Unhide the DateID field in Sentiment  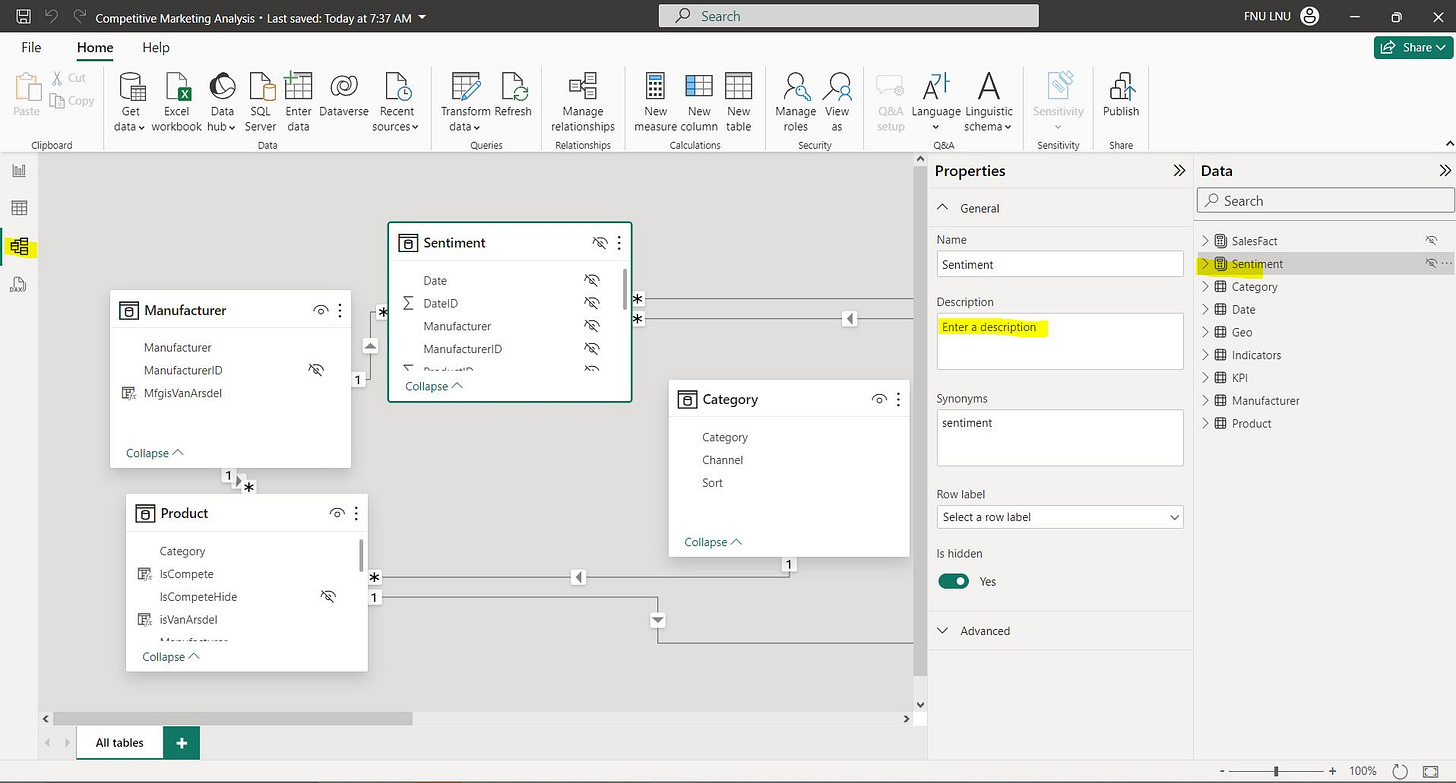pyautogui.click(x=592, y=303)
